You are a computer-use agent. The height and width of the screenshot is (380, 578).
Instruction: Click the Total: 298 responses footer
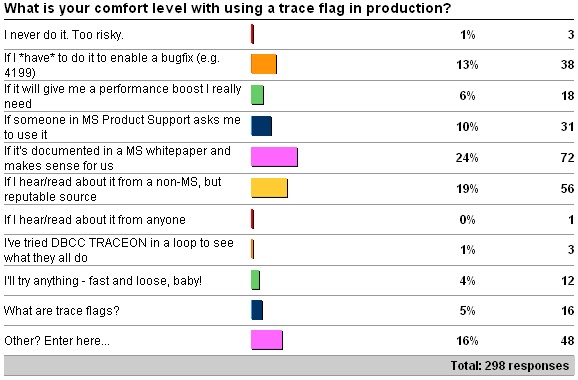coord(510,366)
